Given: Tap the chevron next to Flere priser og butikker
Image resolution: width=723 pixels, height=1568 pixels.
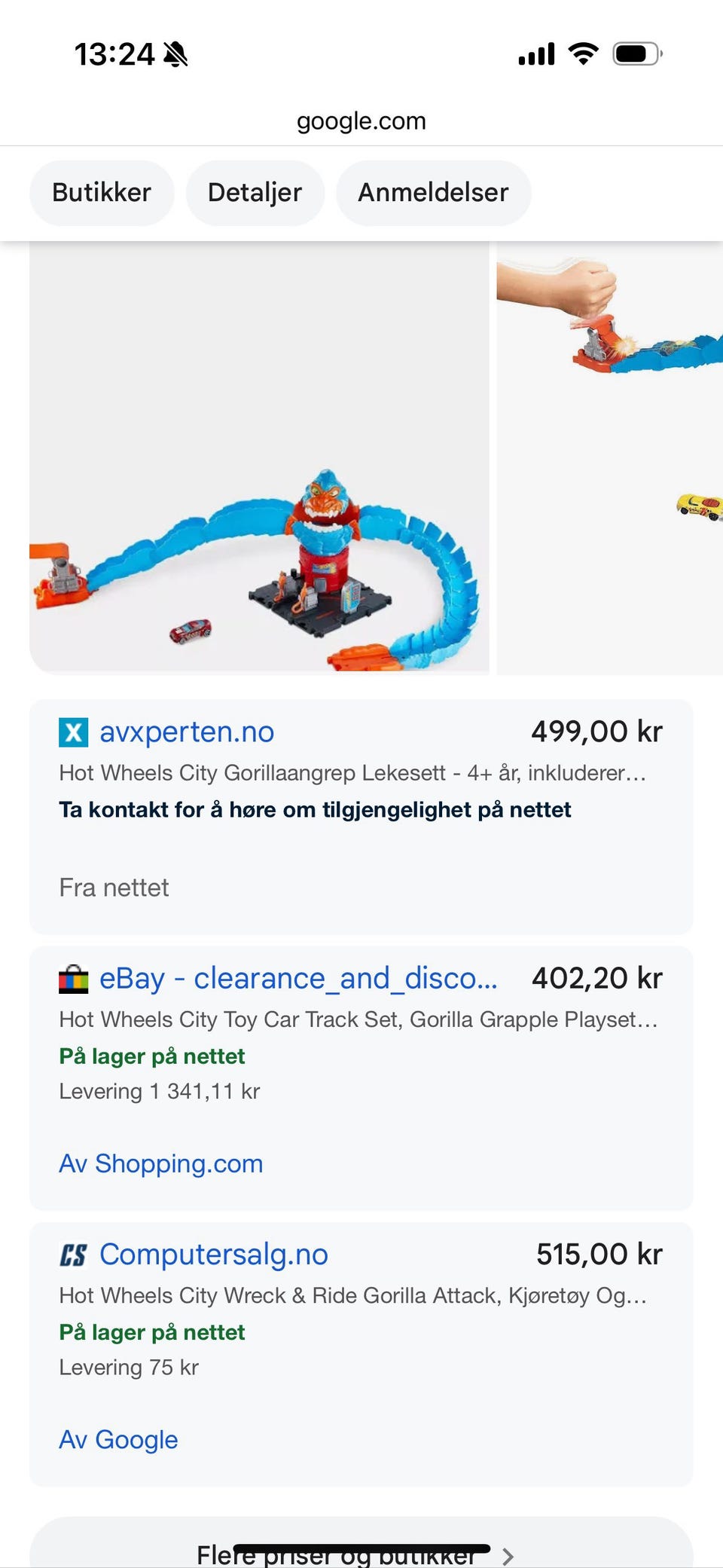Looking at the screenshot, I should [x=508, y=1555].
